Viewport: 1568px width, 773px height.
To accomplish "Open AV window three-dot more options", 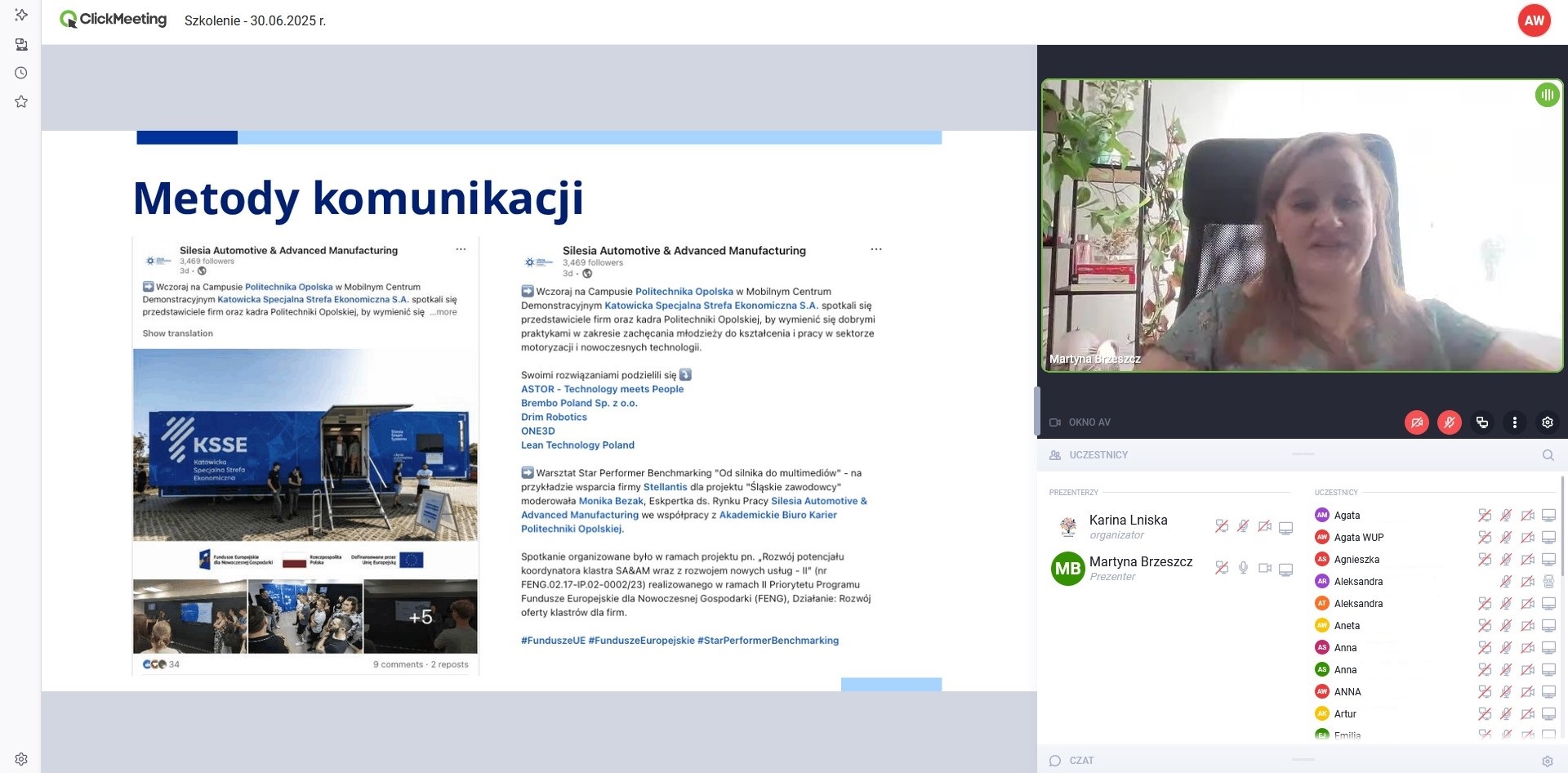I will tap(1515, 422).
